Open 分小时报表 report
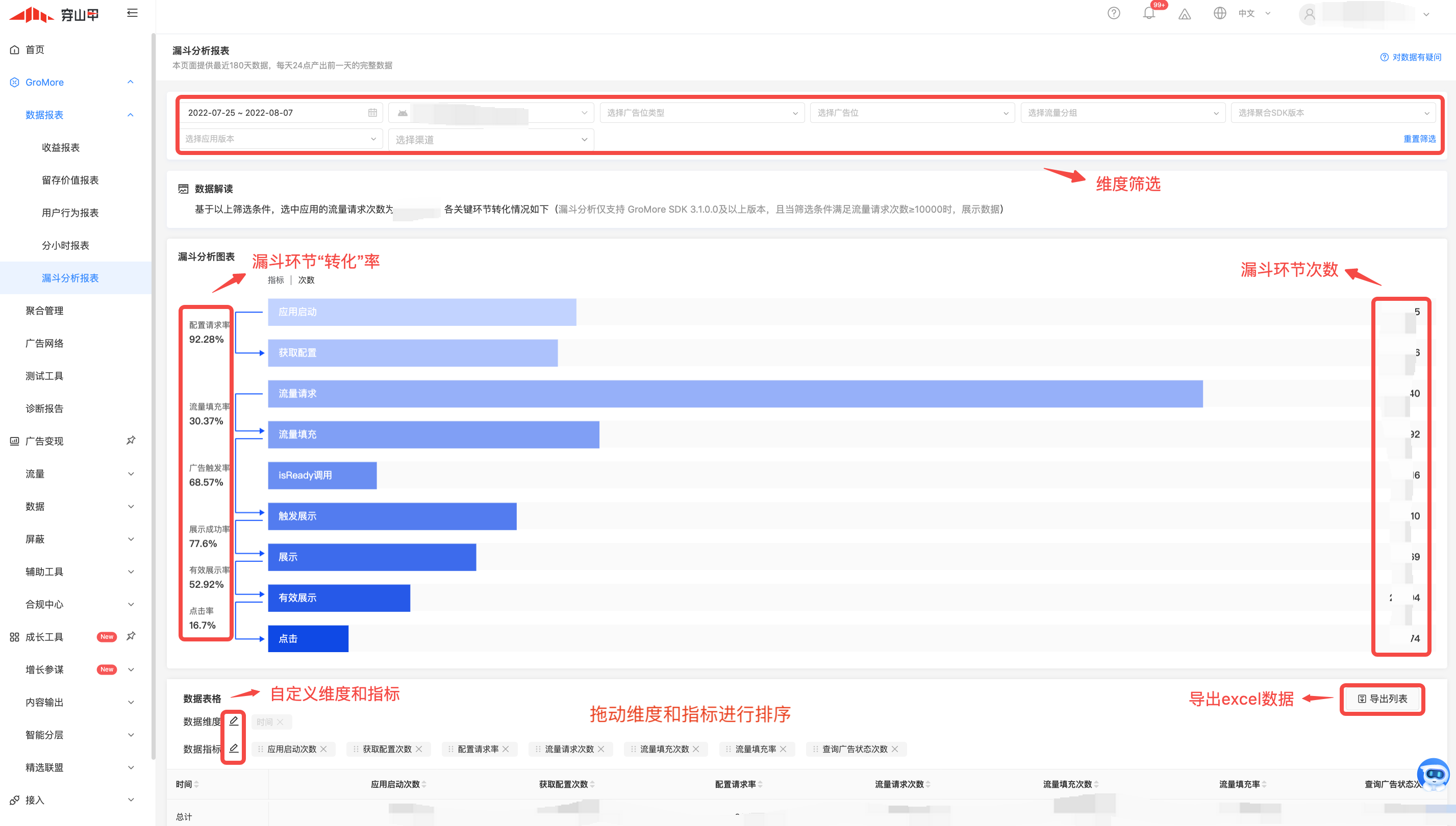Viewport: 1456px width, 826px height. coord(65,245)
